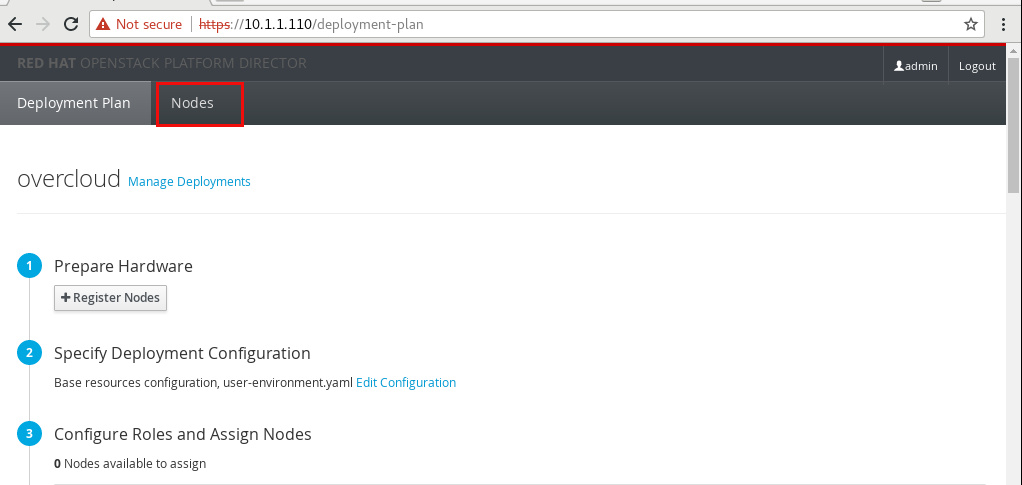The width and height of the screenshot is (1022, 485).
Task: Click the Prepare Hardware heading
Action: pyautogui.click(x=123, y=266)
